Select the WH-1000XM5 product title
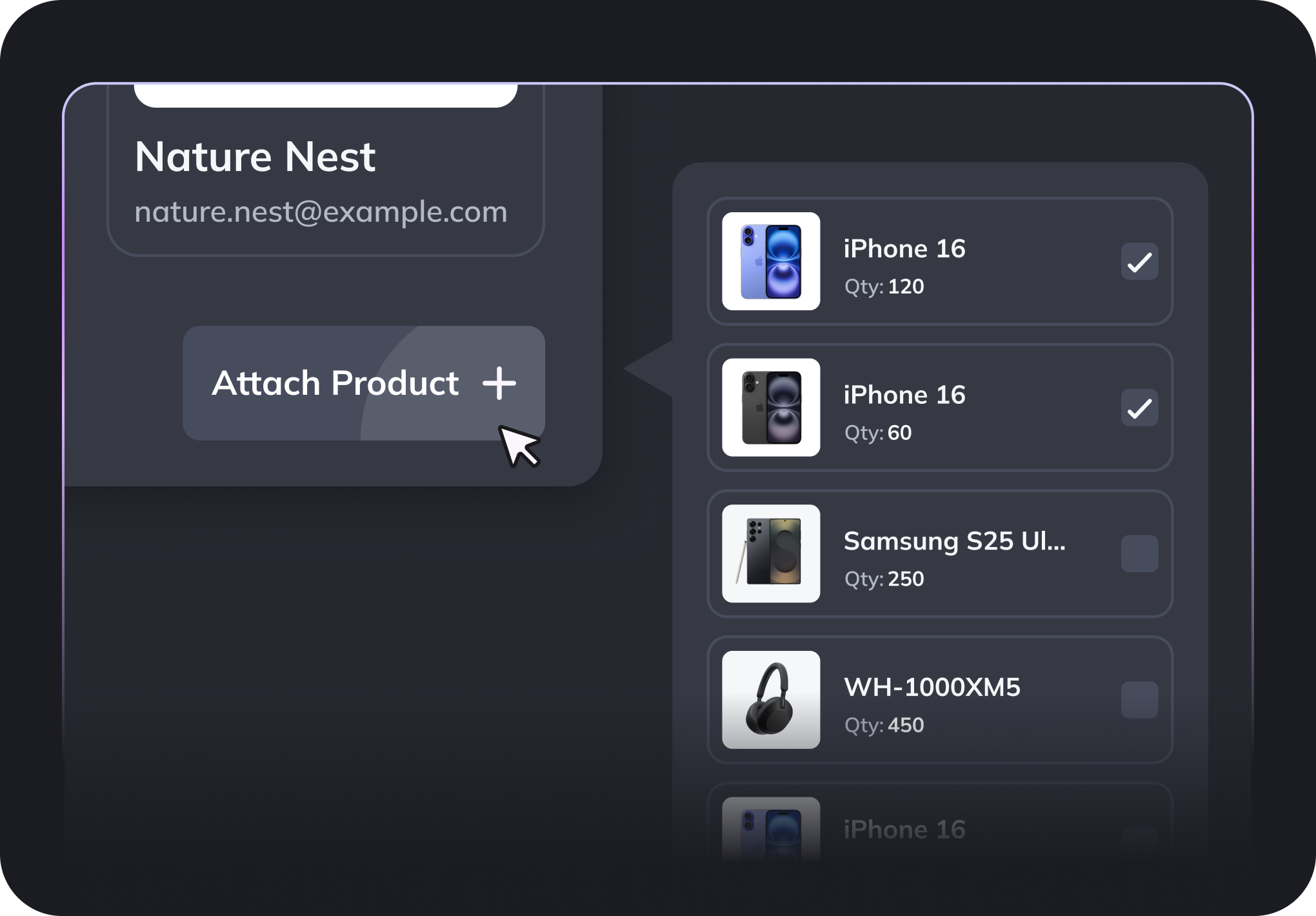 [932, 687]
